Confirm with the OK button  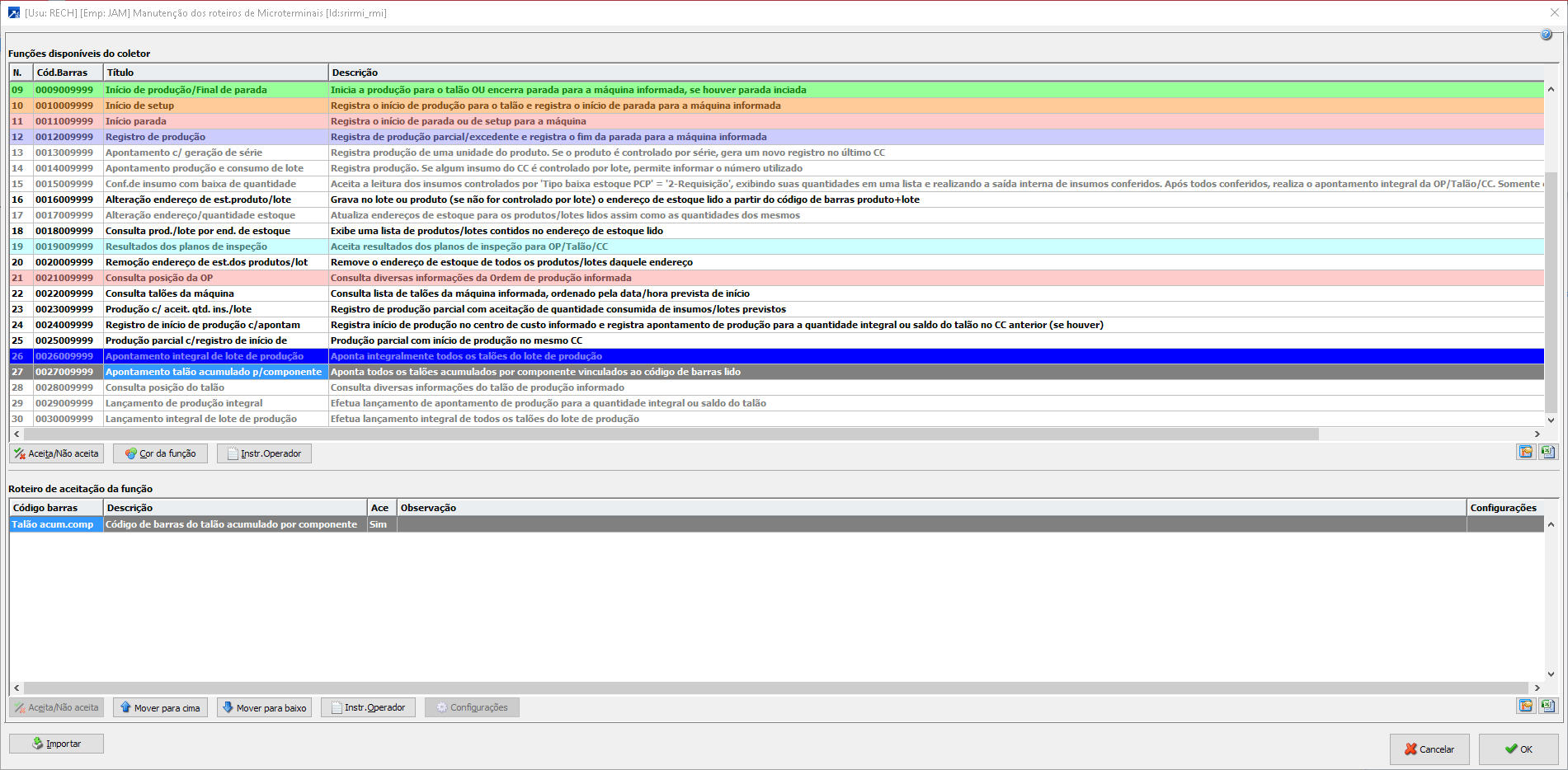click(1519, 749)
